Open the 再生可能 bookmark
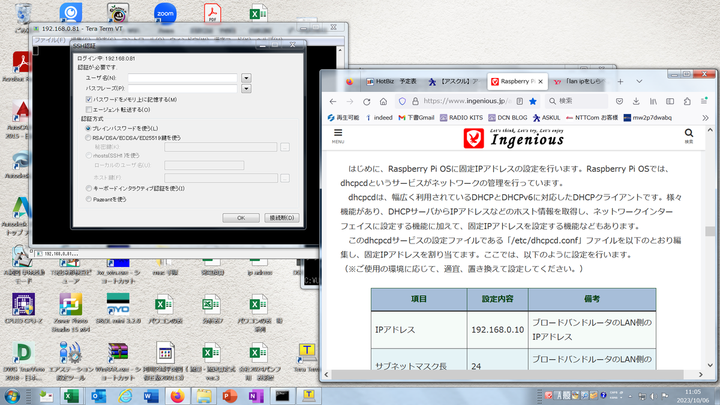720x405 pixels. 343,118
